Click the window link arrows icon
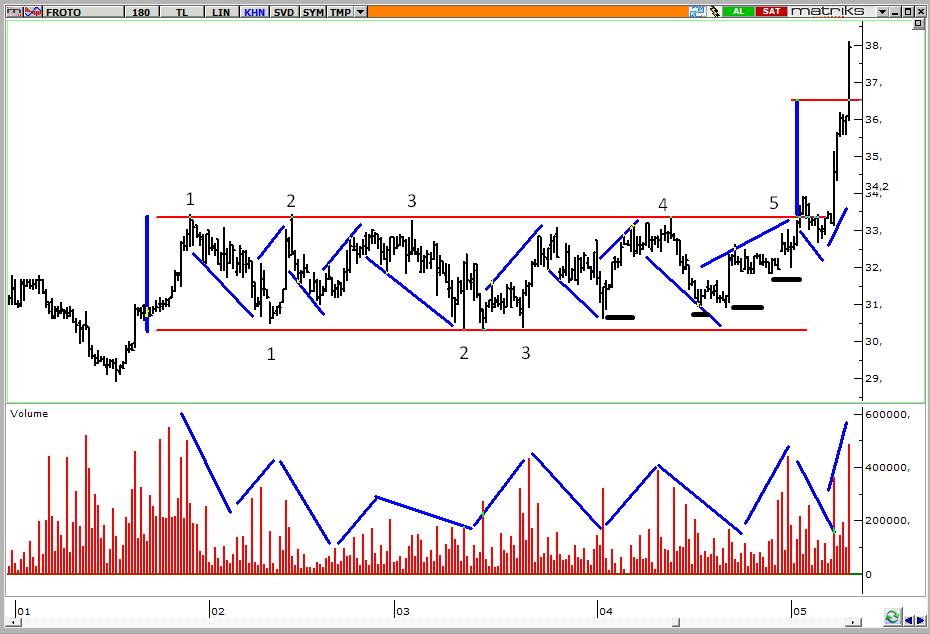The width and height of the screenshot is (930, 634). [698, 11]
